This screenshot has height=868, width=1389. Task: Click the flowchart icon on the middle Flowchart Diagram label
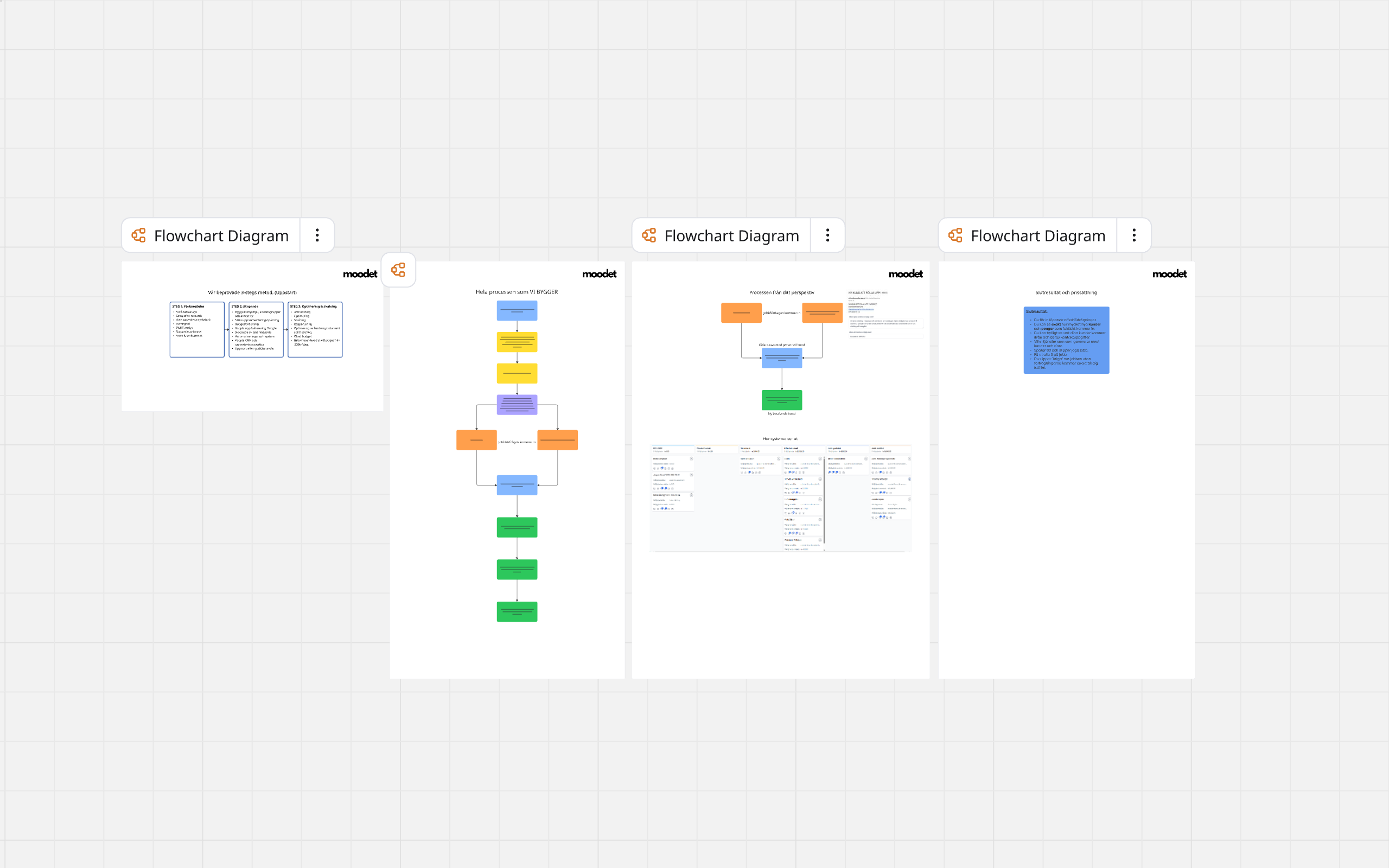[x=649, y=235]
